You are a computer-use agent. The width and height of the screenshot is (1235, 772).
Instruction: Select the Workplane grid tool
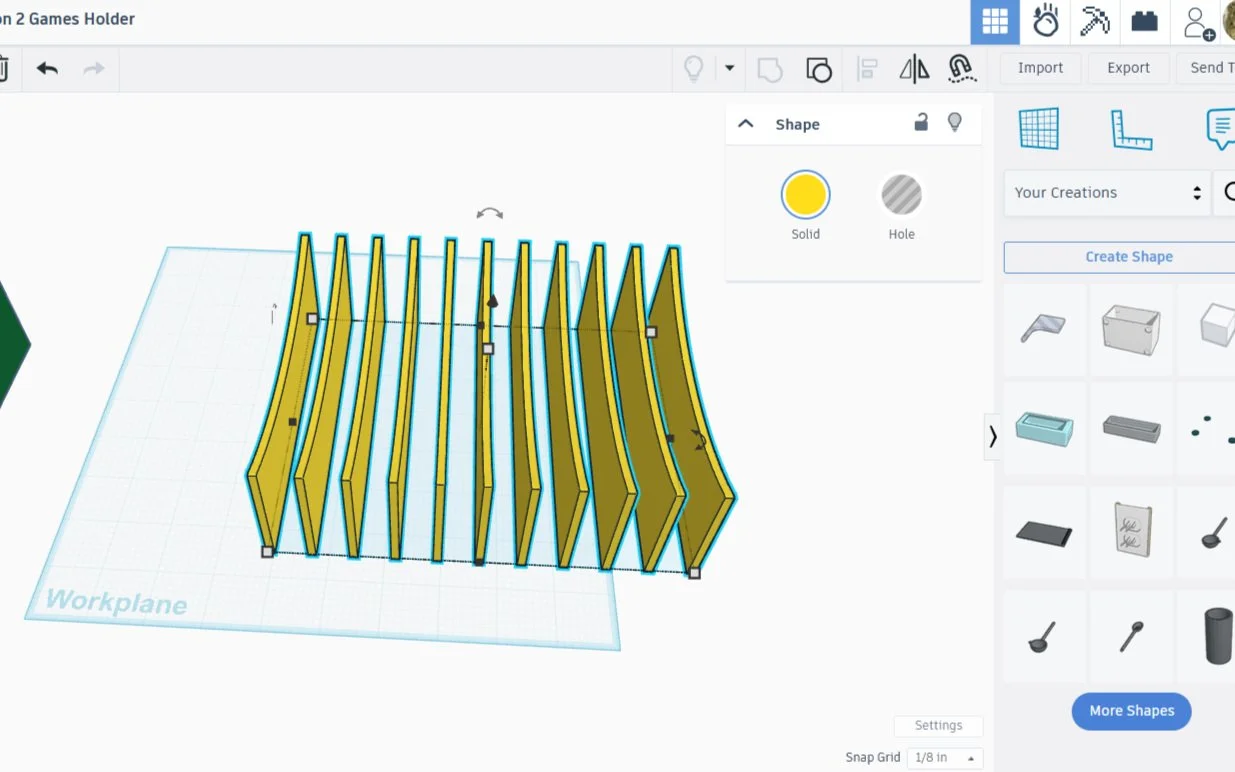coord(1038,129)
